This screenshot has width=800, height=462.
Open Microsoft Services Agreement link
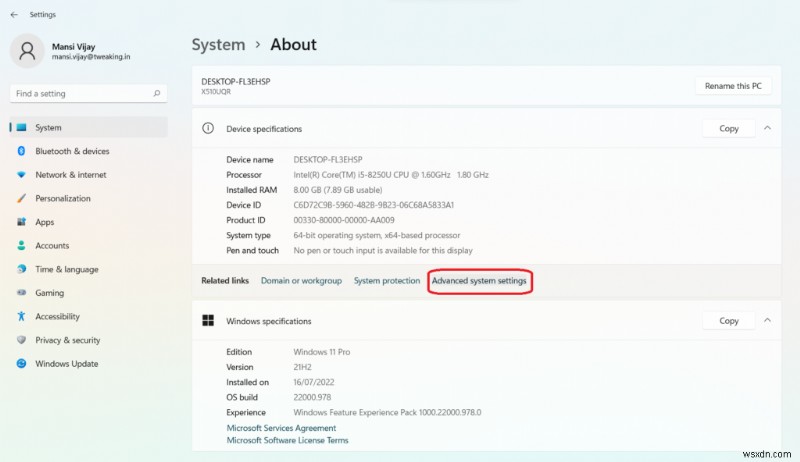[x=281, y=428]
